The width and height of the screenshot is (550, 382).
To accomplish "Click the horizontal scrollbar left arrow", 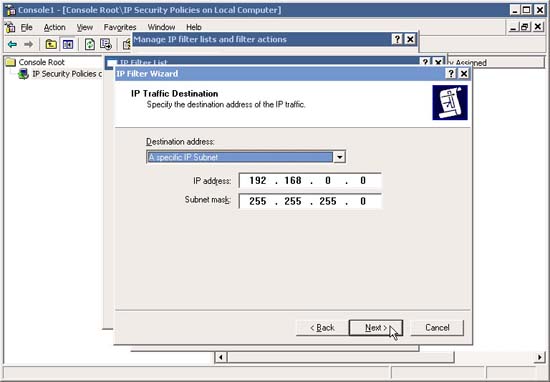I will pos(221,357).
